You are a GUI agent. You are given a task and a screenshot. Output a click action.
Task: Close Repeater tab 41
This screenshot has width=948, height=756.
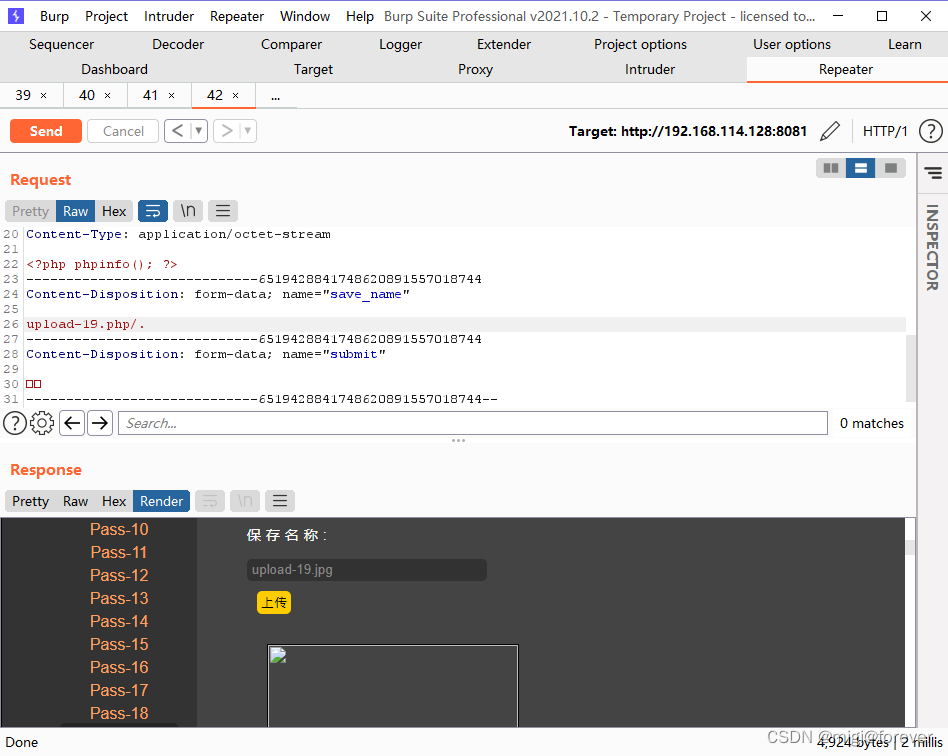[x=172, y=96]
